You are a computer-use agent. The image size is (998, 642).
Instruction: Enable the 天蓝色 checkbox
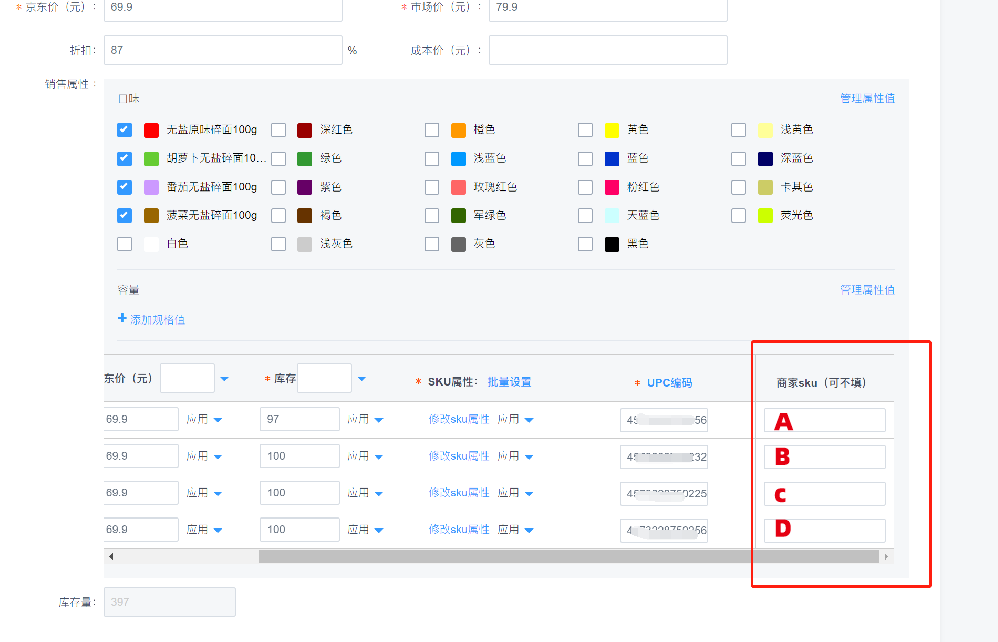585,214
